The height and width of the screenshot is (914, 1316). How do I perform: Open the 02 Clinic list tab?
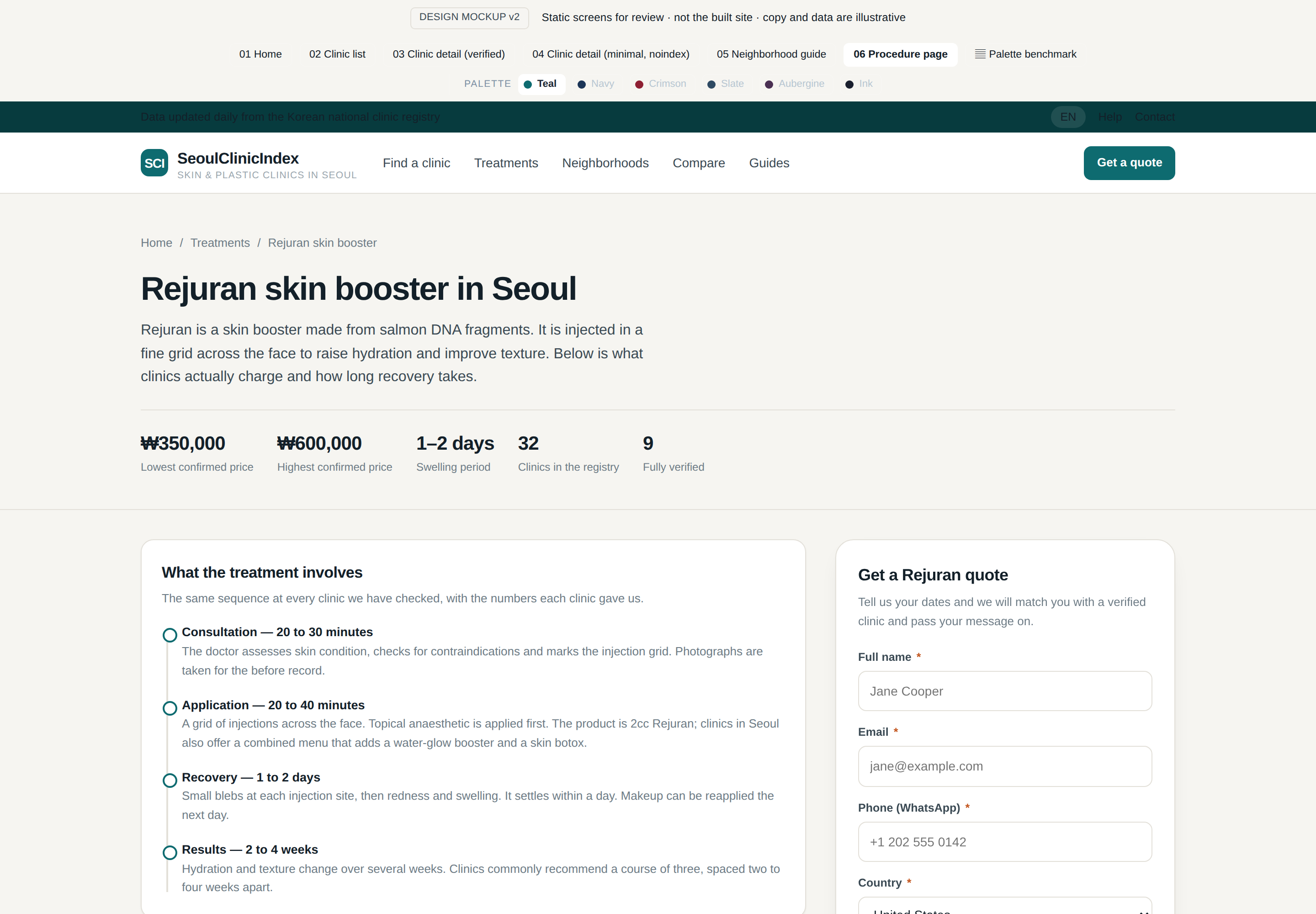coord(337,54)
